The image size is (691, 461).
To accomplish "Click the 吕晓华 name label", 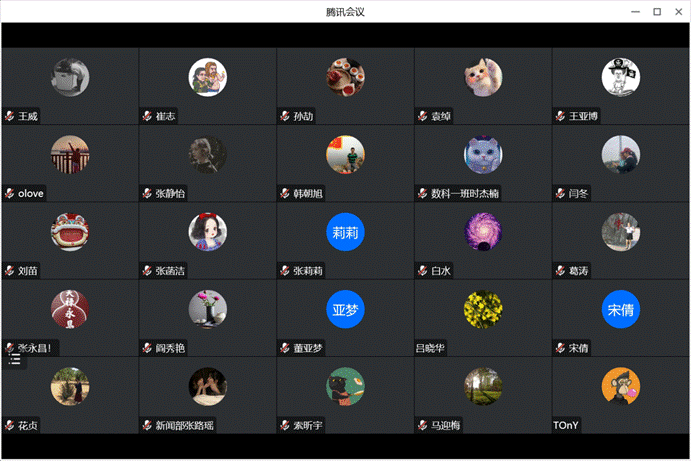I will 430,348.
